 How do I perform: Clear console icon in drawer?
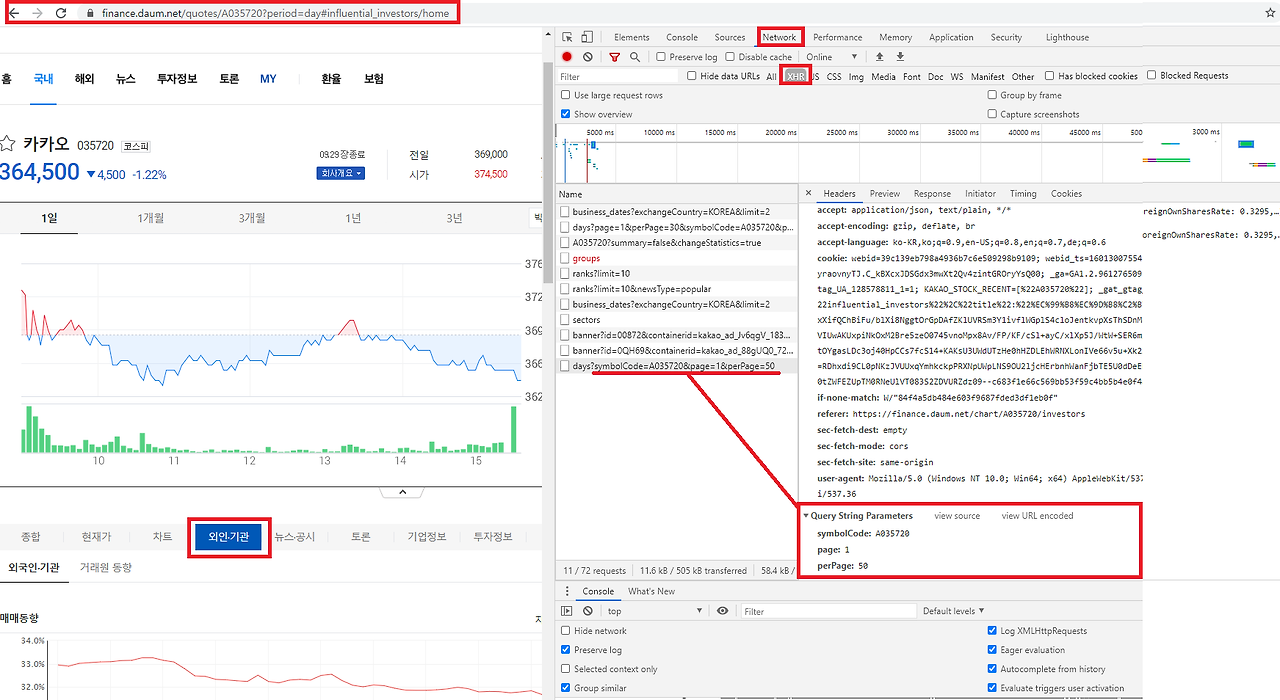click(588, 611)
